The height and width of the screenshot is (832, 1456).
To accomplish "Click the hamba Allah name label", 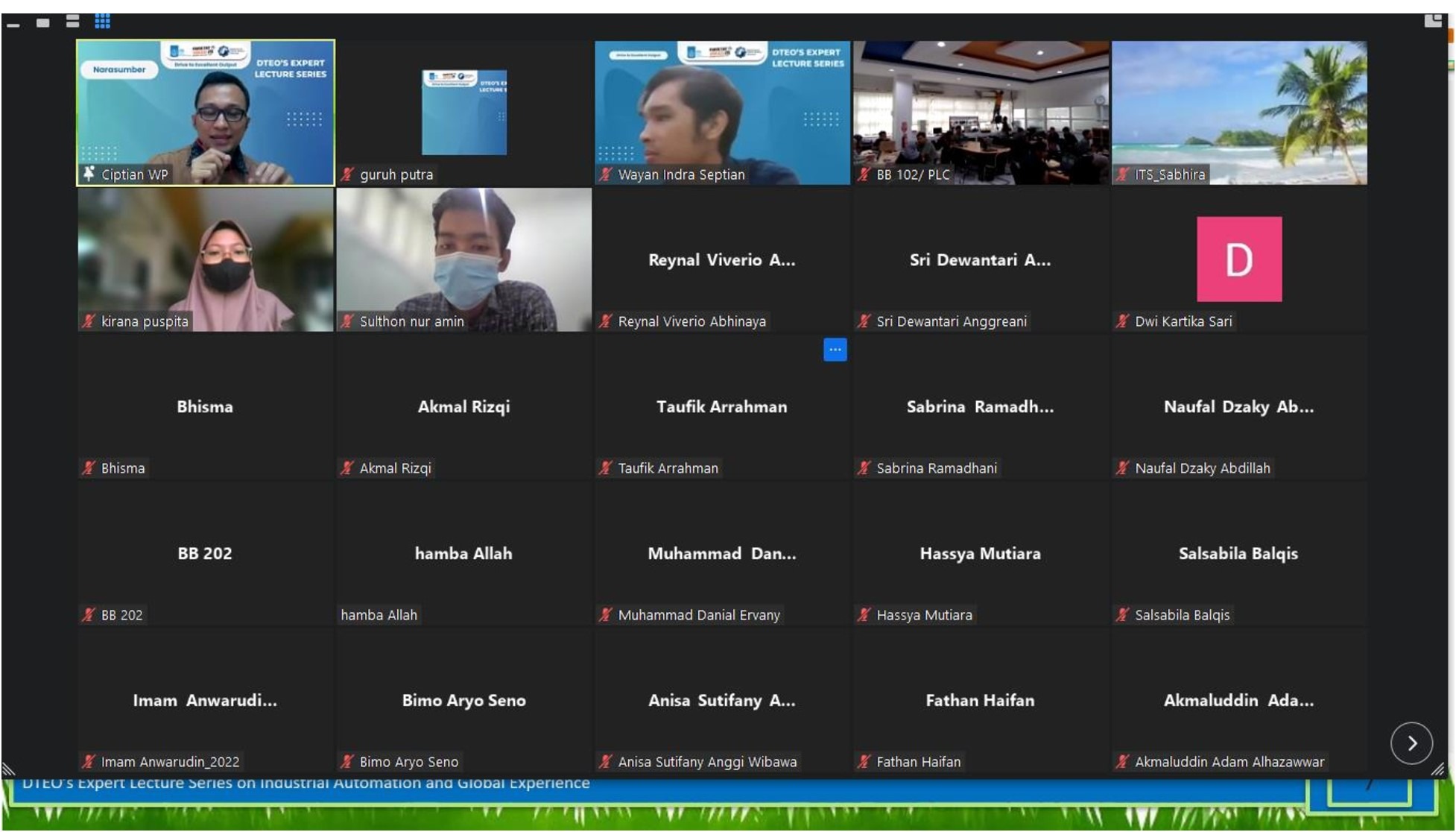I will pos(379,615).
